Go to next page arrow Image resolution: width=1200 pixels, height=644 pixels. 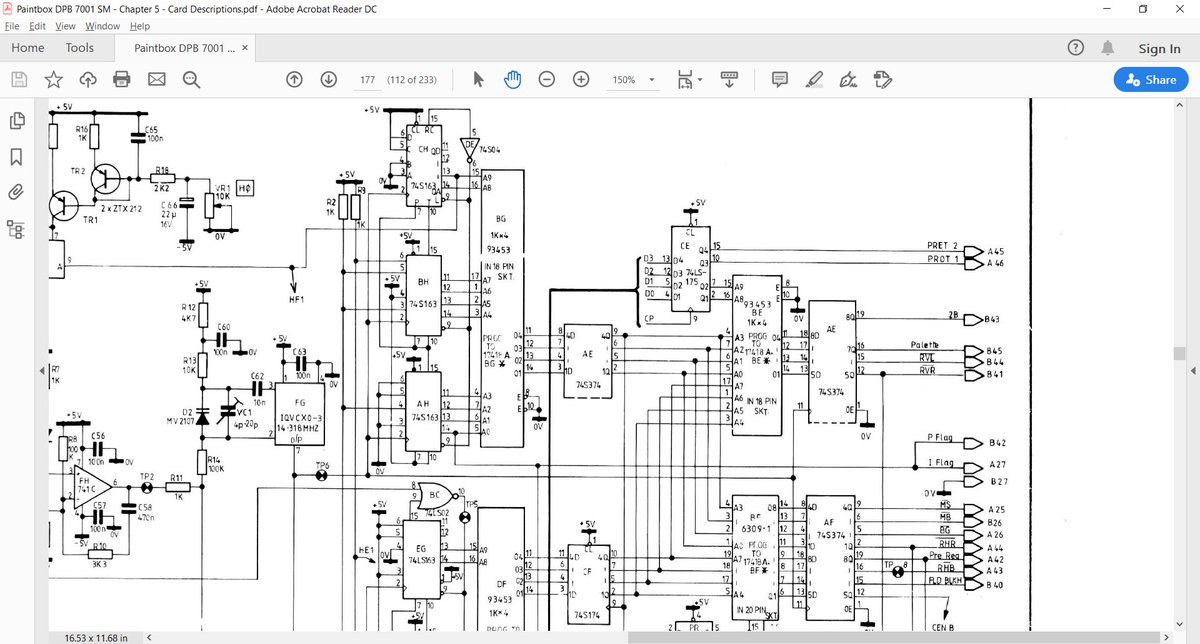(x=328, y=79)
